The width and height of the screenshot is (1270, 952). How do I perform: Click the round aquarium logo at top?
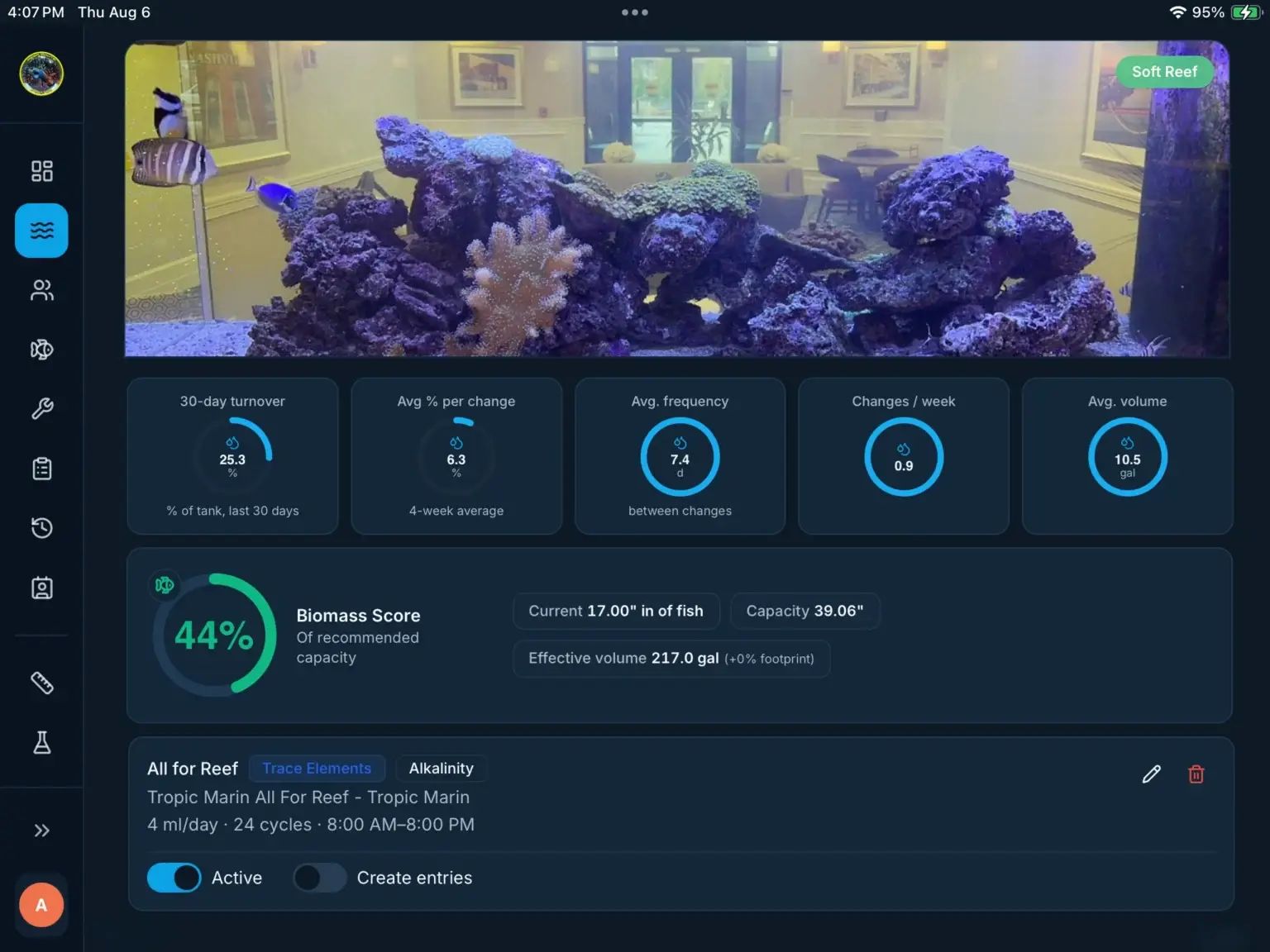pos(41,74)
